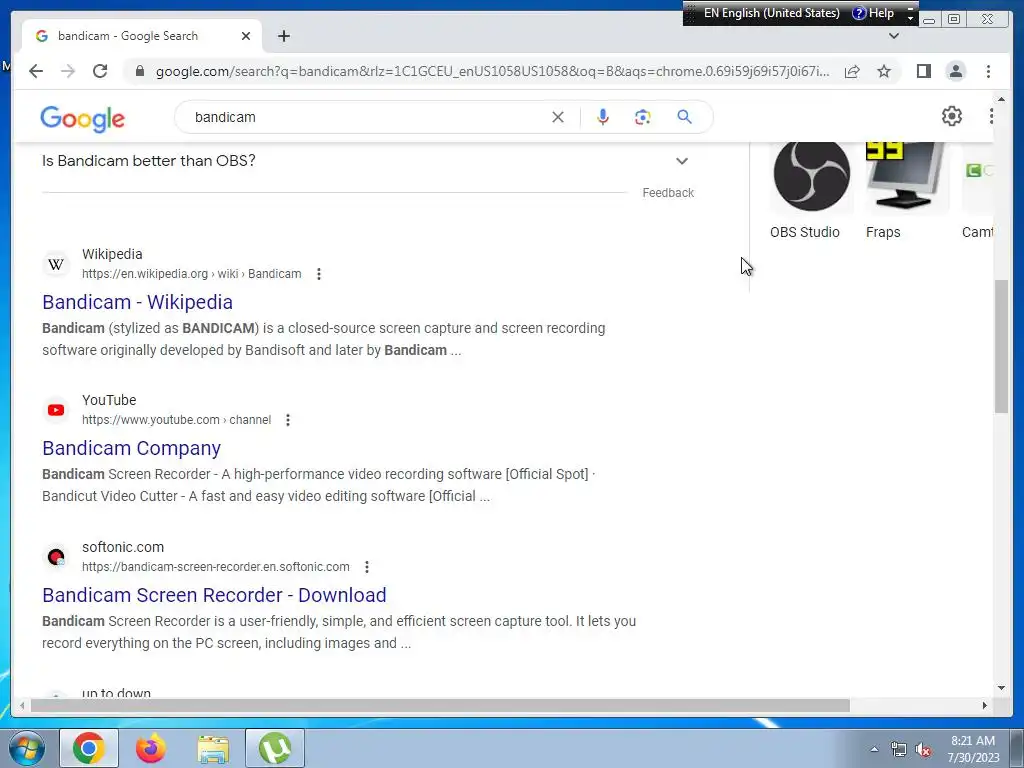Share this page using the share icon
The width and height of the screenshot is (1024, 768).
click(852, 71)
